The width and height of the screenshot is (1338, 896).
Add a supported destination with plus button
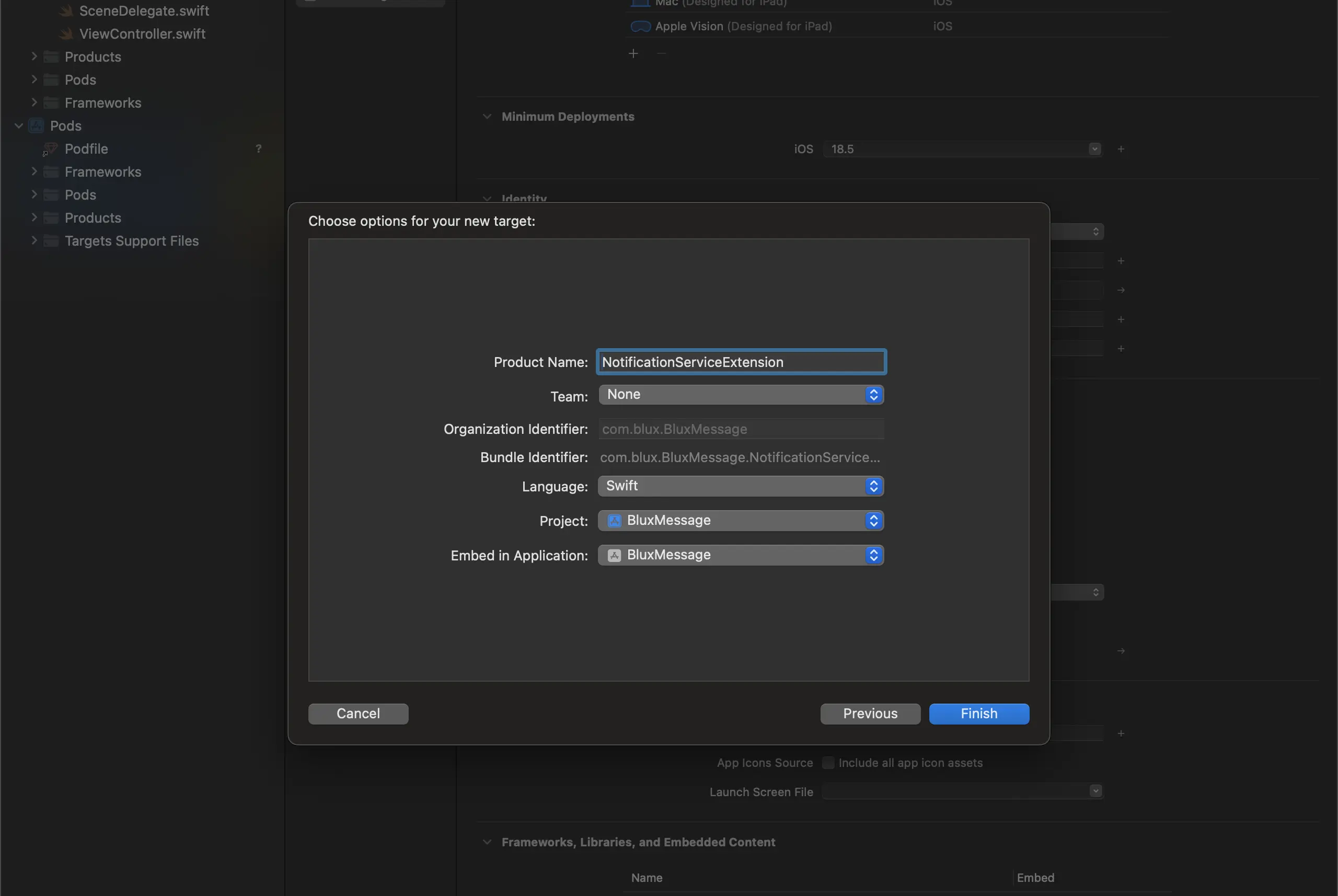coord(633,53)
